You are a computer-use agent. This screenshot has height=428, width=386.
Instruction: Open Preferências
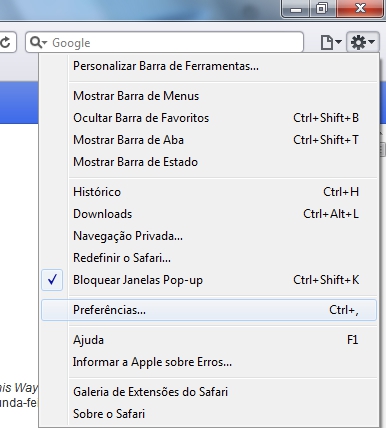click(x=209, y=310)
